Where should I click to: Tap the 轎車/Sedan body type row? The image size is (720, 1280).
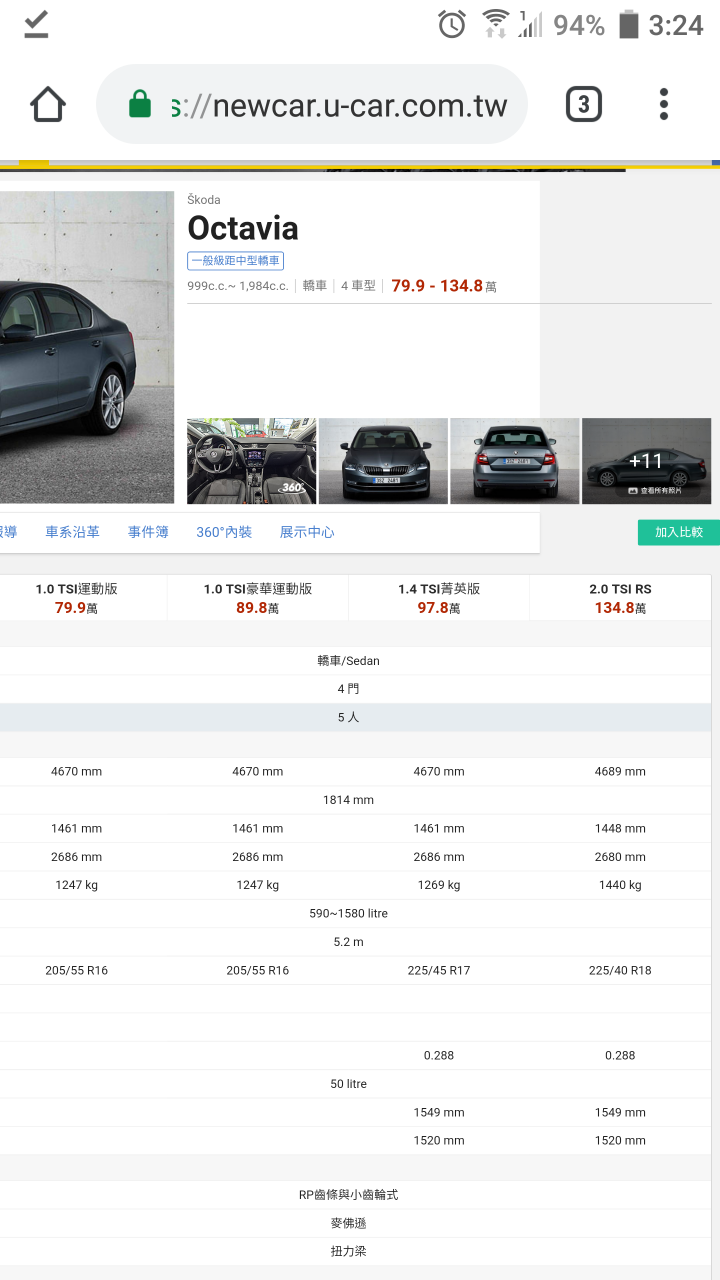(349, 661)
